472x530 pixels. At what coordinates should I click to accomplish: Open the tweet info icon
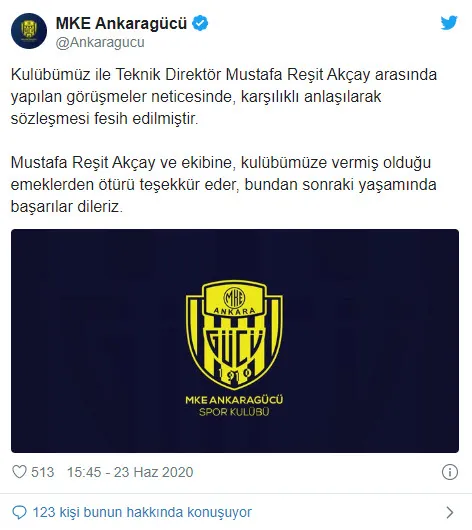click(450, 472)
